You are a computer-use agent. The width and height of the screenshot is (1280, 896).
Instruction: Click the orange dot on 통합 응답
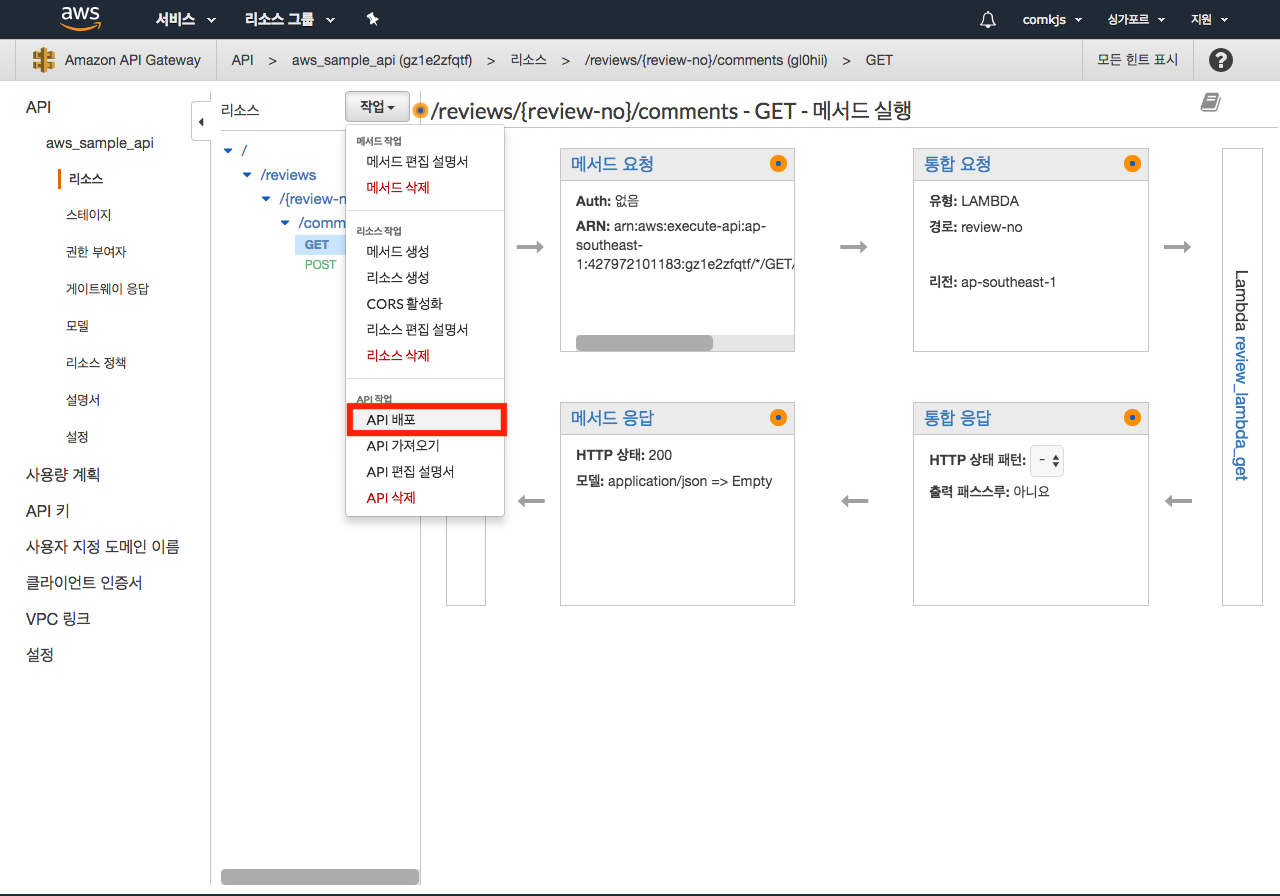click(1132, 418)
